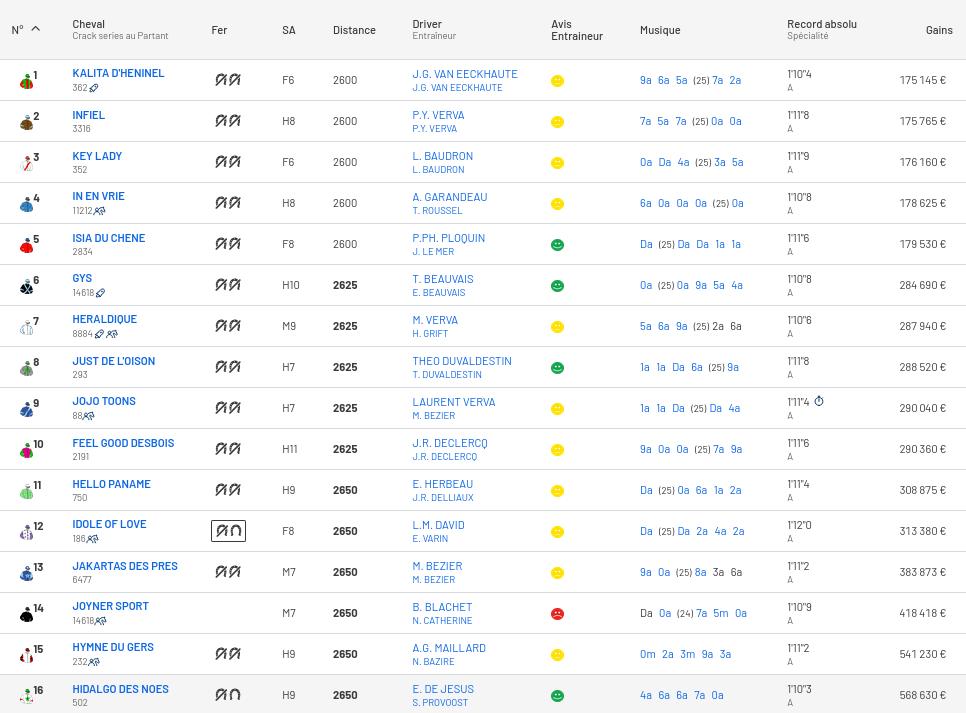
Task: Click the jockey silk icon for horse number 14
Action: 26,614
